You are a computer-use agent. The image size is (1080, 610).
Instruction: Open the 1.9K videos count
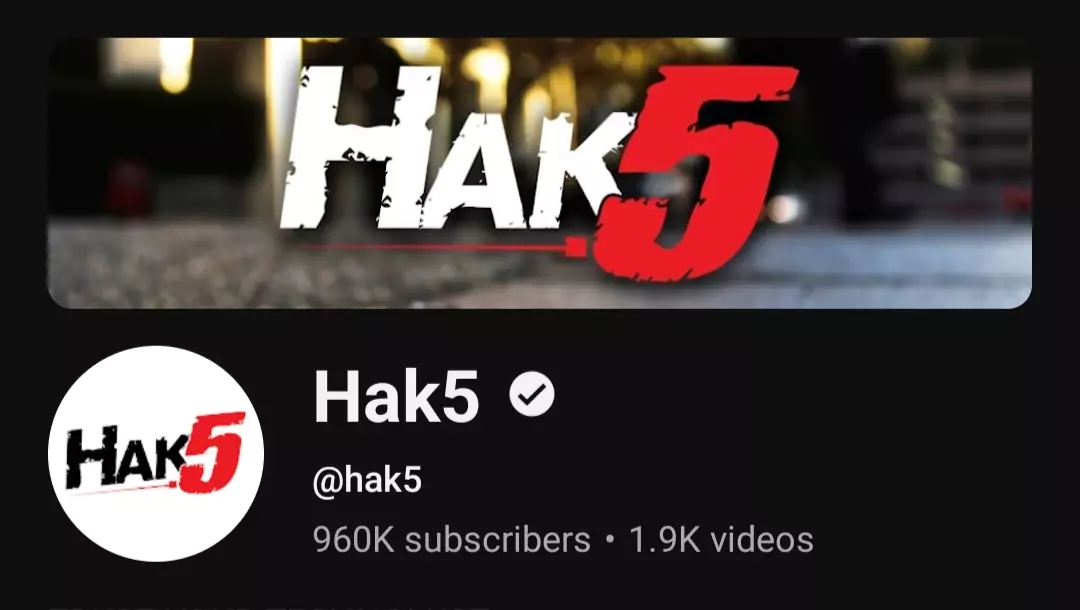721,540
